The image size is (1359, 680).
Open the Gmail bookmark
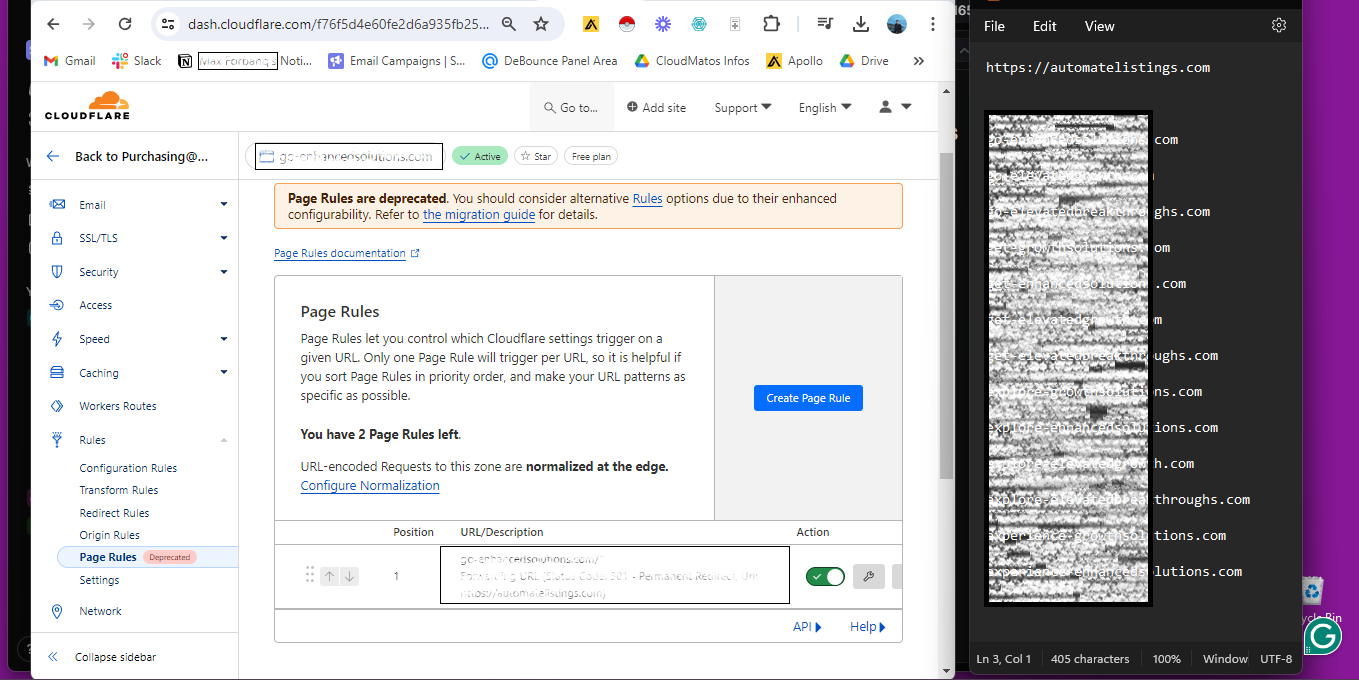click(70, 61)
